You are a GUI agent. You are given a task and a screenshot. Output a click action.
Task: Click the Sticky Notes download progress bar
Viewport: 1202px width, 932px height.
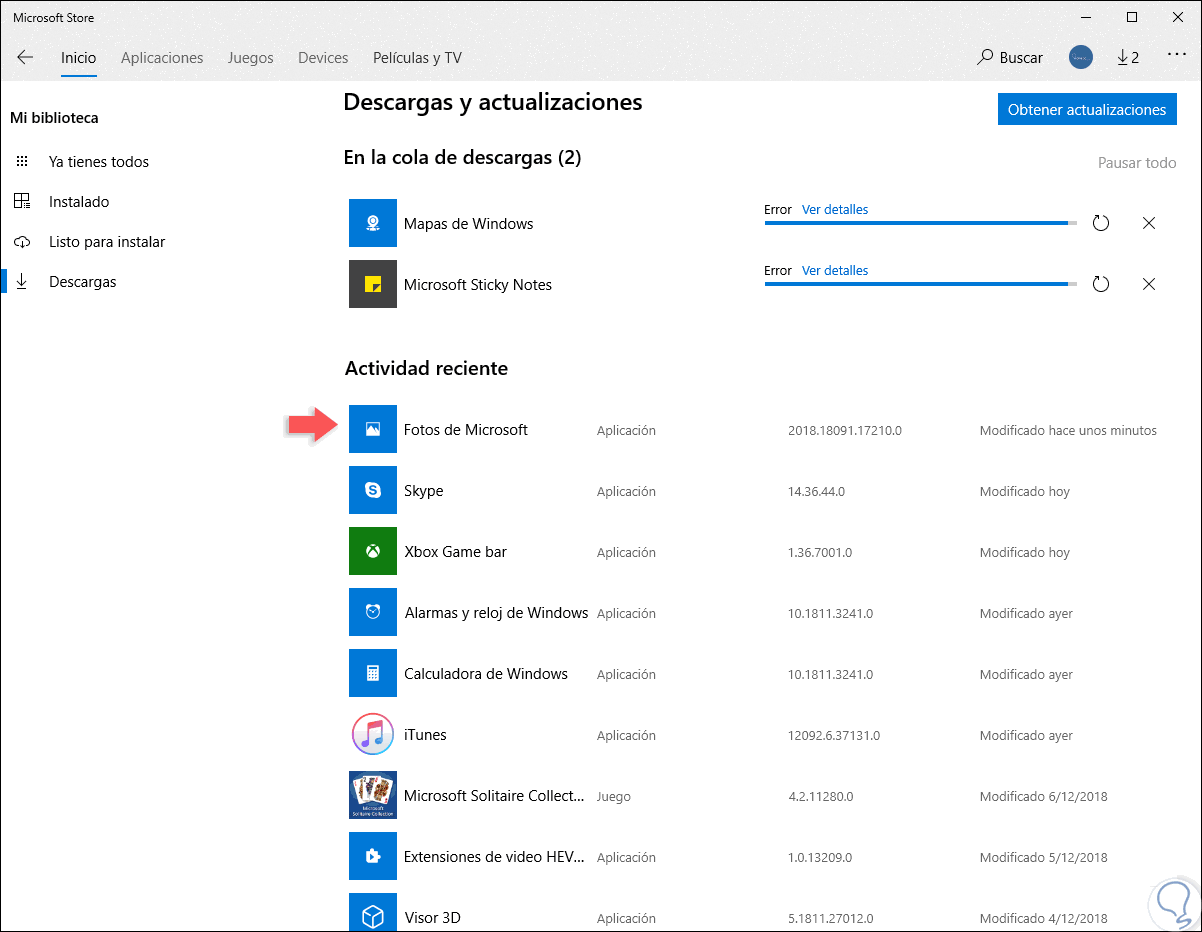coord(920,284)
